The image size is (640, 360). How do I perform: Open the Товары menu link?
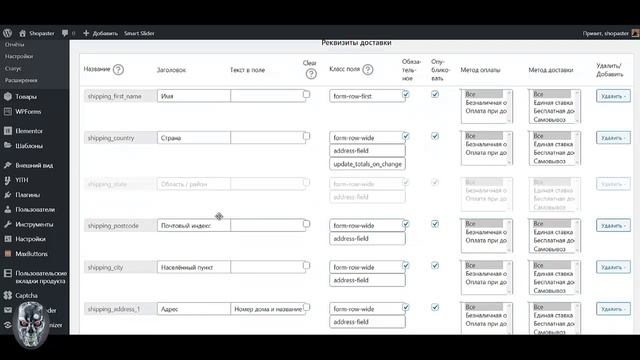tap(26, 97)
